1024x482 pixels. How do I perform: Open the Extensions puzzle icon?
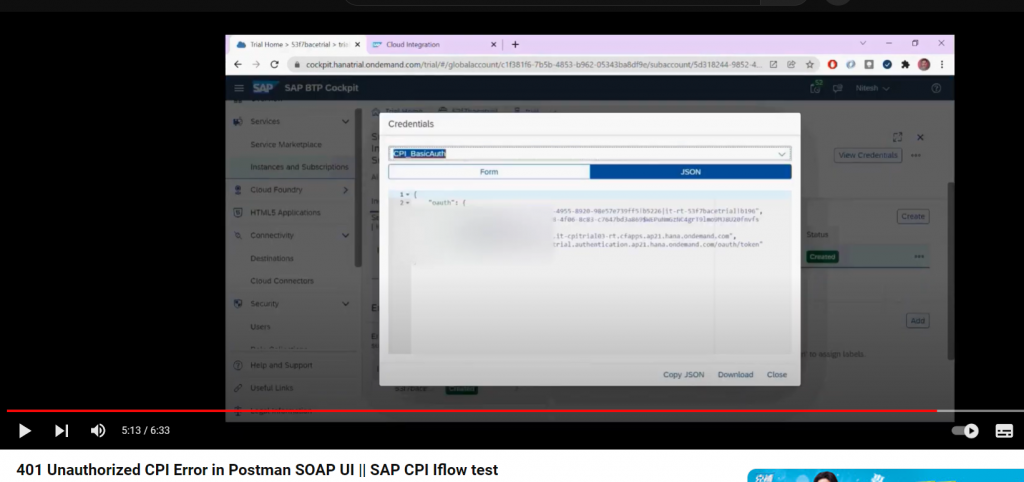point(905,65)
